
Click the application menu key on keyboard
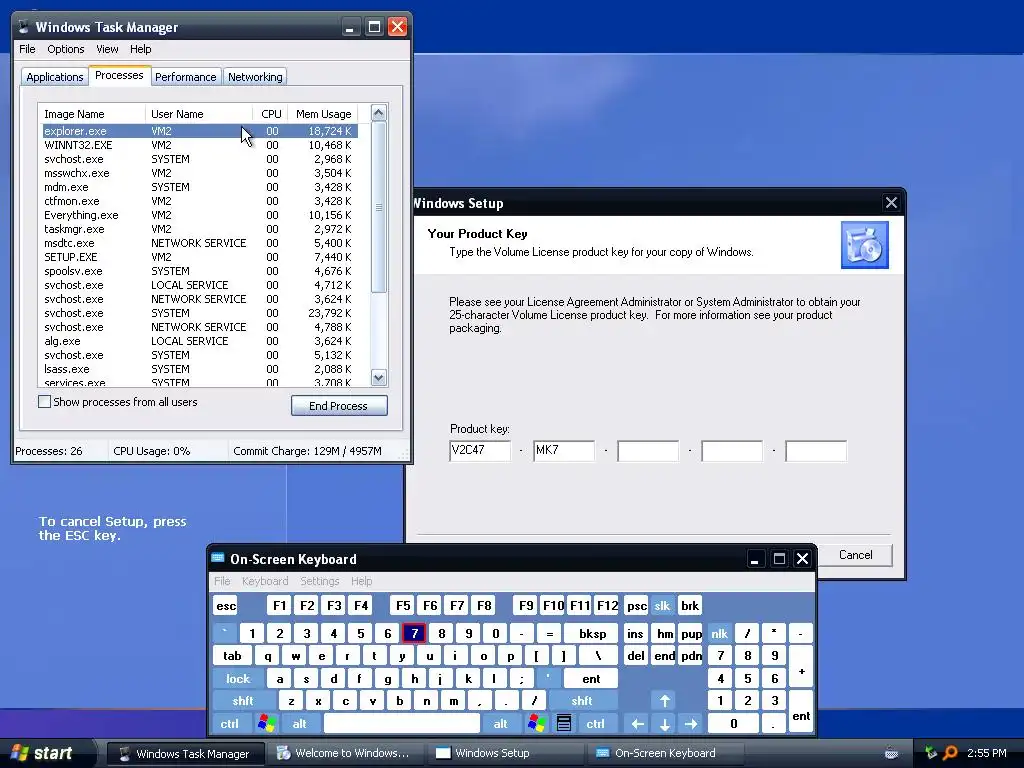point(564,723)
